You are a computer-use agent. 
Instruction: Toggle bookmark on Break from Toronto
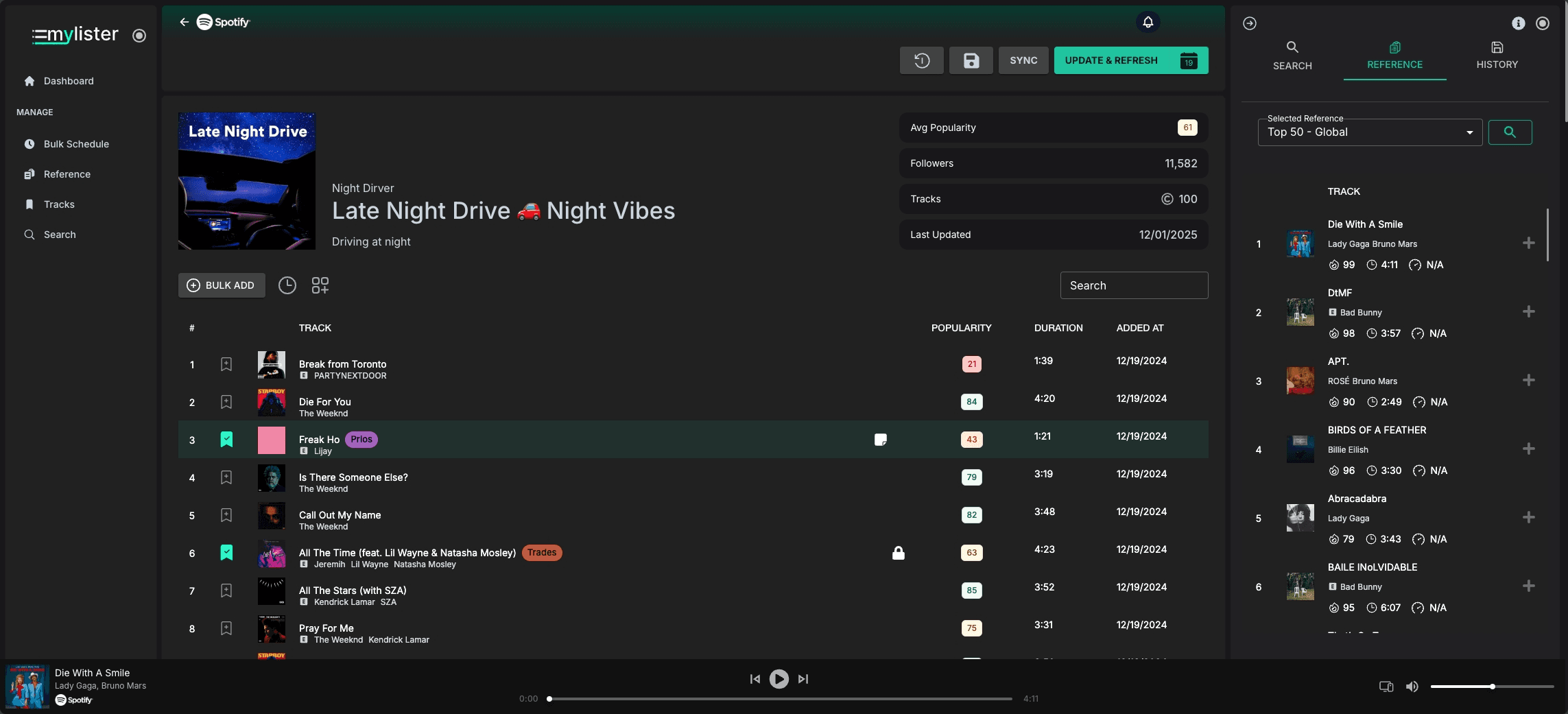pyautogui.click(x=226, y=364)
